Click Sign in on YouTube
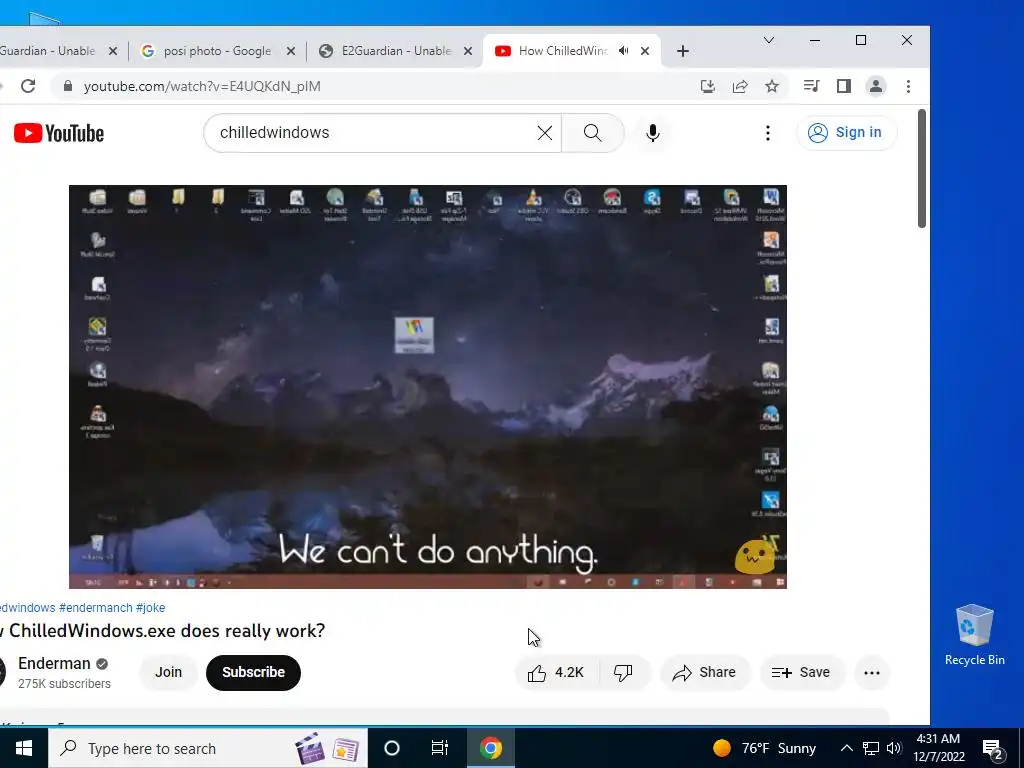This screenshot has width=1024, height=768. pyautogui.click(x=846, y=133)
